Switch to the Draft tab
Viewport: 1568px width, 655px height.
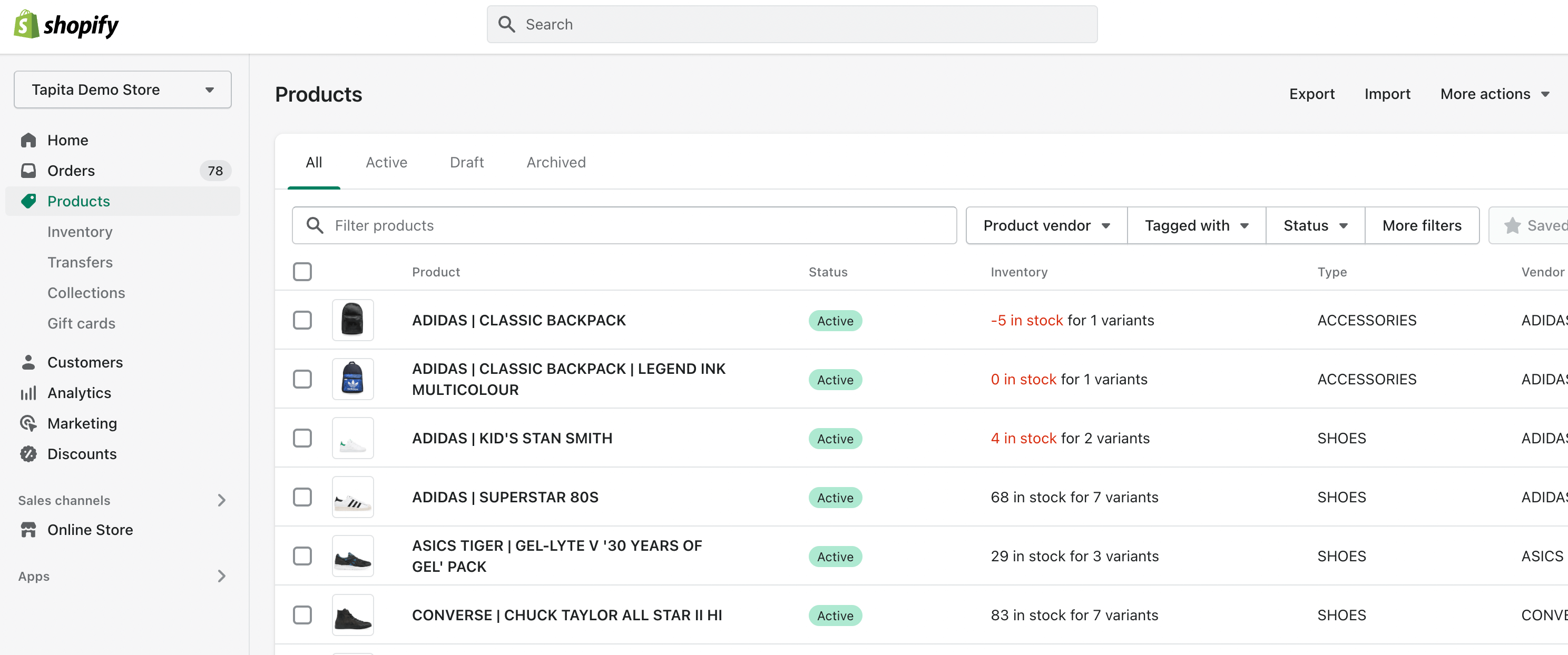(466, 162)
